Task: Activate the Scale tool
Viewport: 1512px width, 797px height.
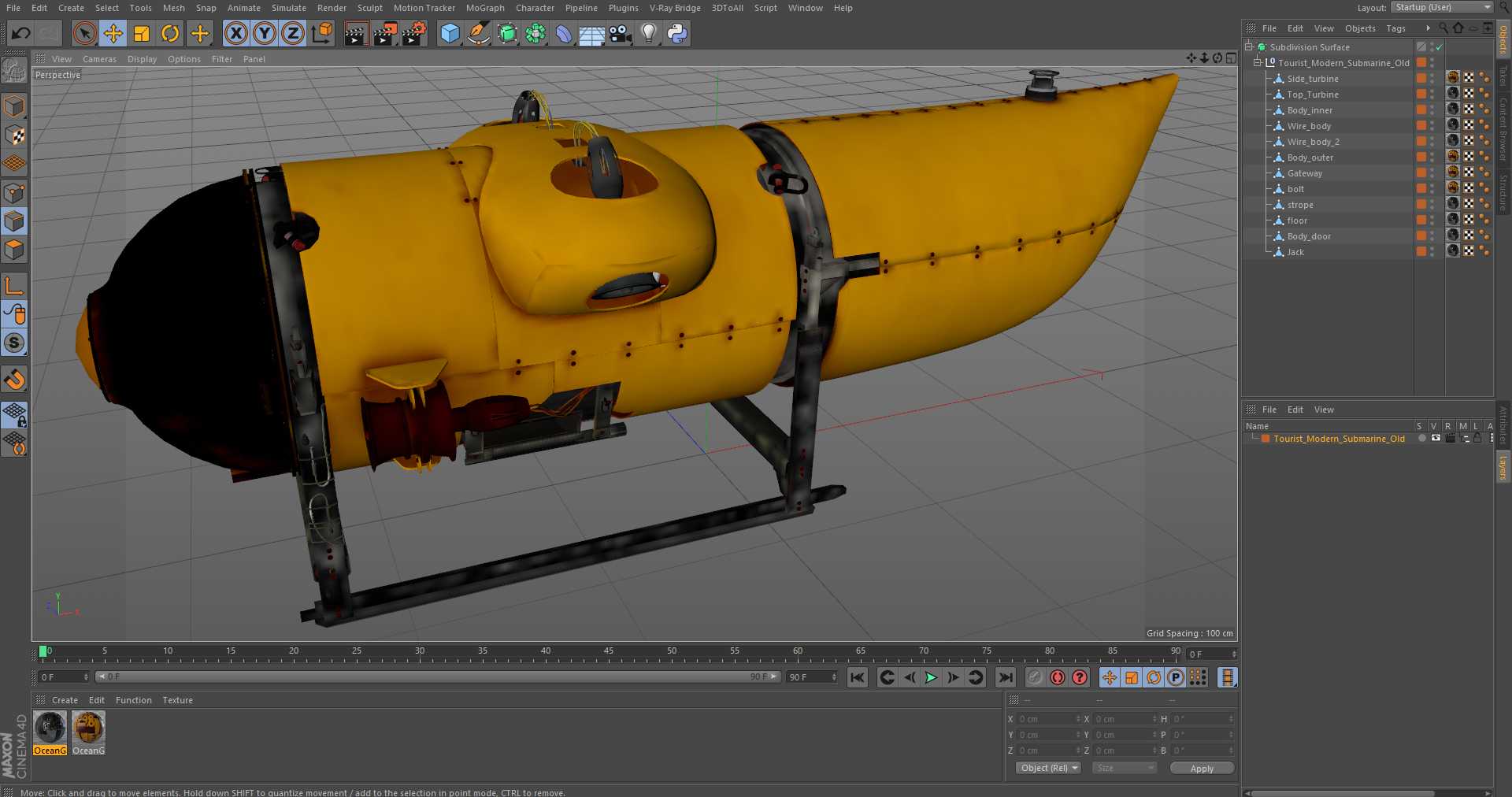Action: [142, 33]
